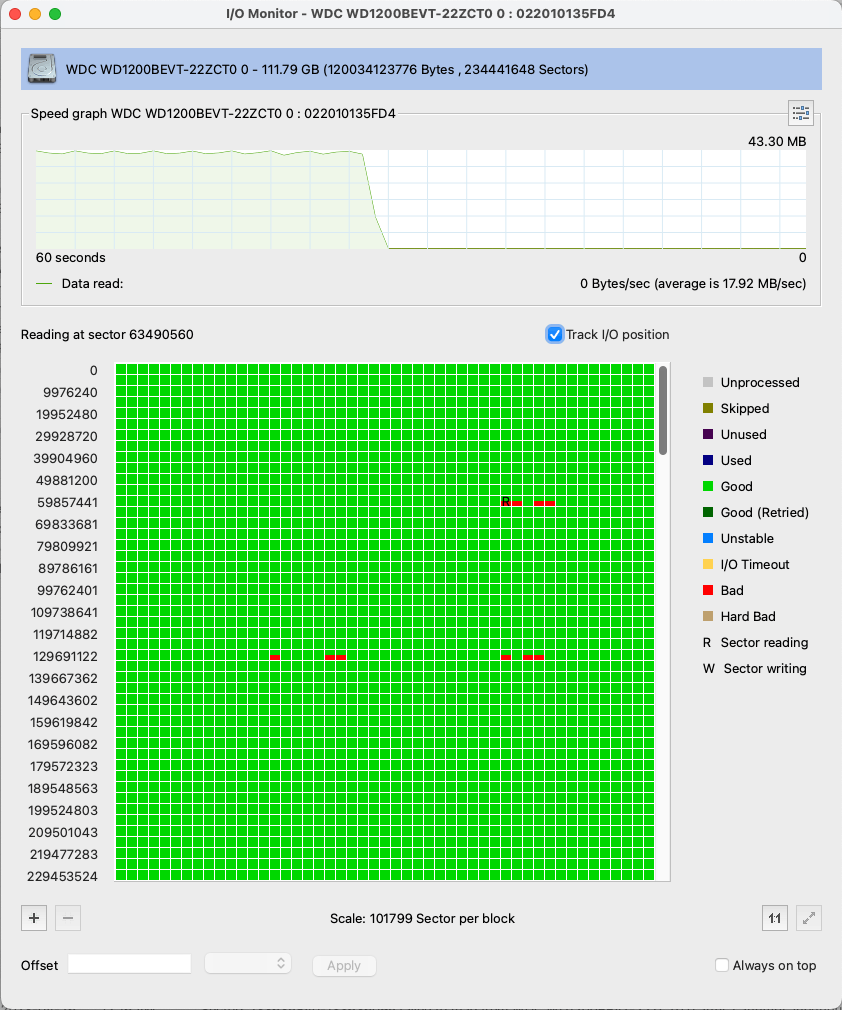842x1010 pixels.
Task: Click the Hard Bad tan legend swatch
Action: (x=708, y=616)
